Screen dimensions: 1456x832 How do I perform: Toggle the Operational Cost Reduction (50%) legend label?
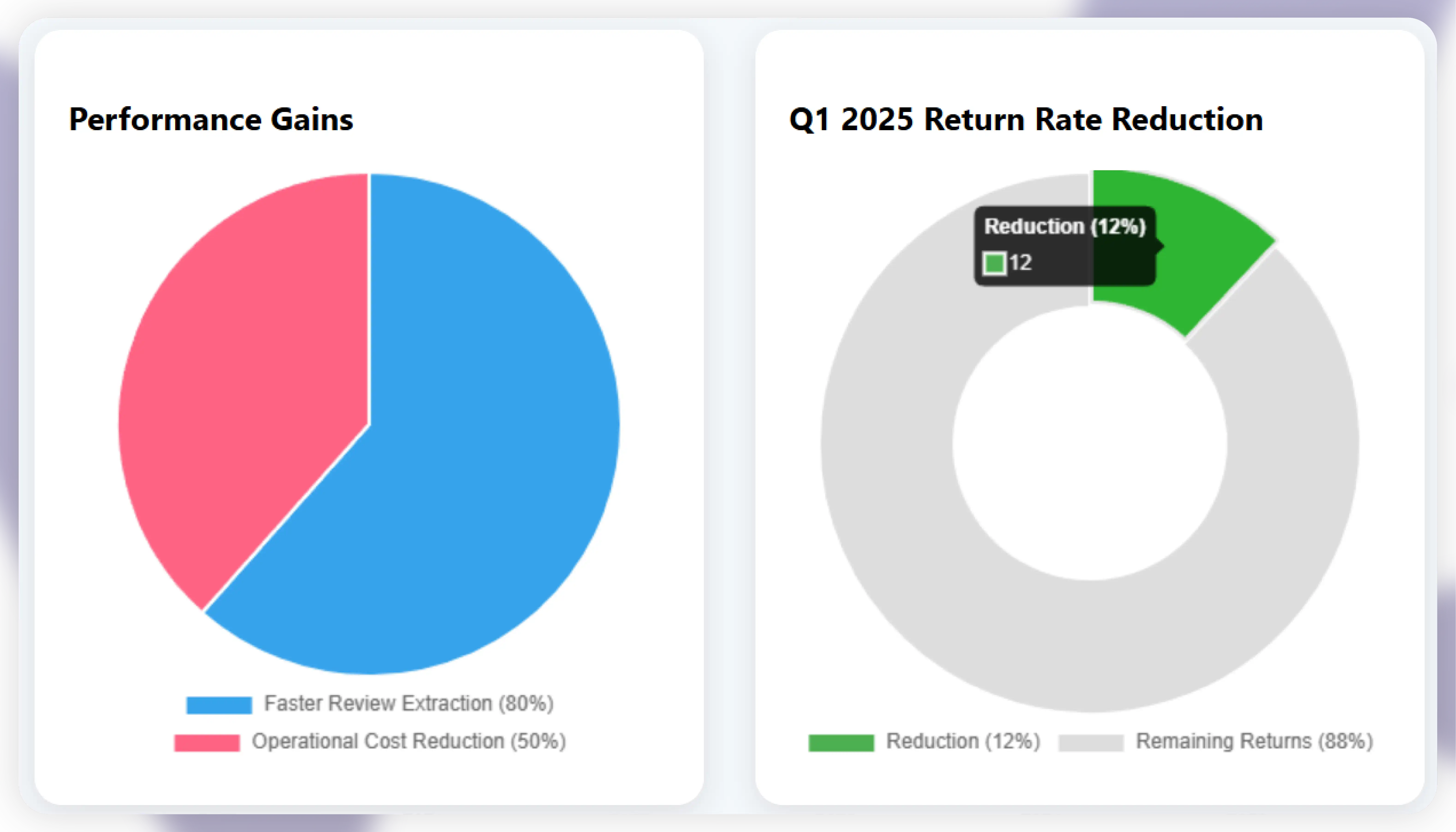pos(409,741)
